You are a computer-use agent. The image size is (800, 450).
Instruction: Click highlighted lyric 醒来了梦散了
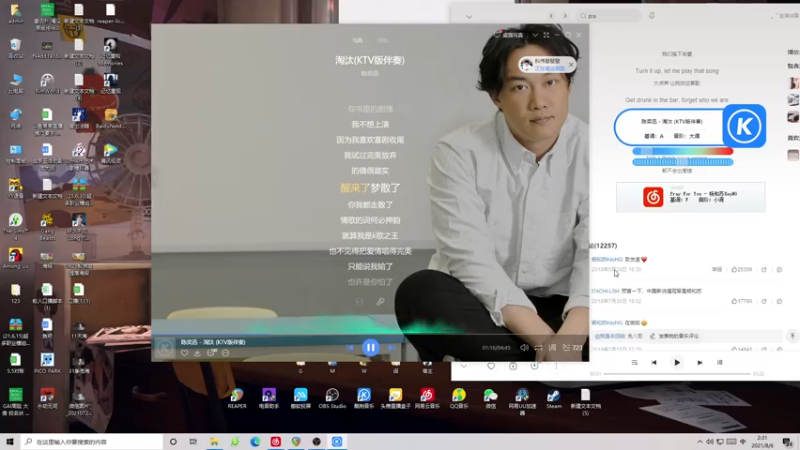370,188
